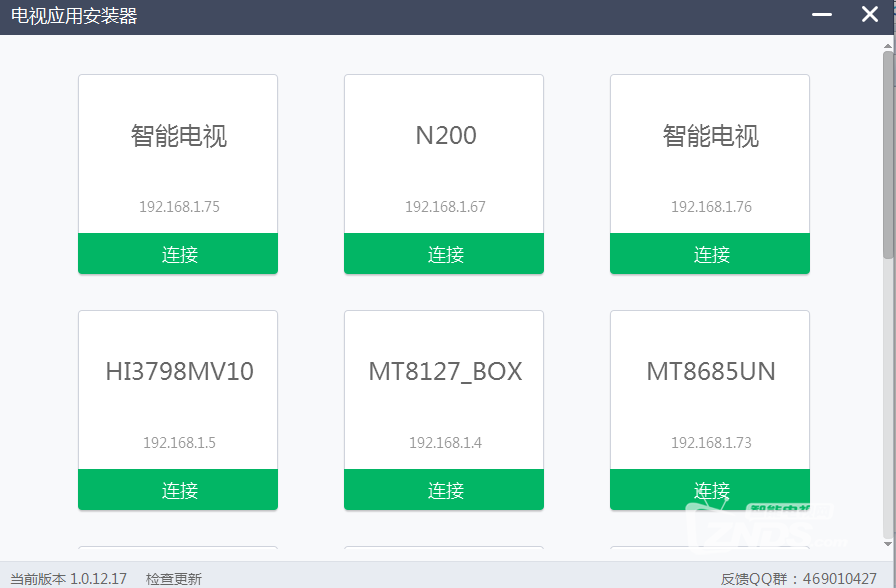Screen dimensions: 896x588
Task: Click the IP address 192.168.1.5
Action: point(179,442)
